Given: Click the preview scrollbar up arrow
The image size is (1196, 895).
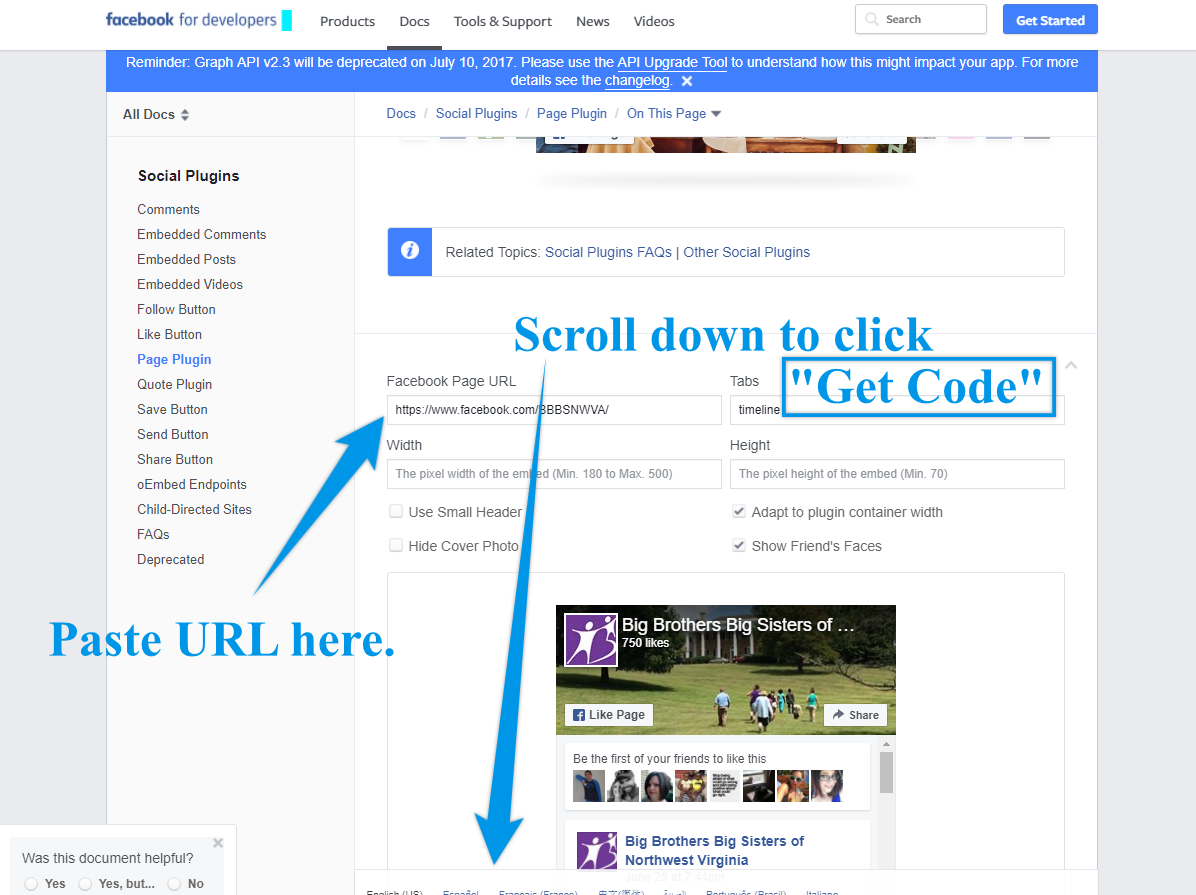Looking at the screenshot, I should (x=886, y=744).
